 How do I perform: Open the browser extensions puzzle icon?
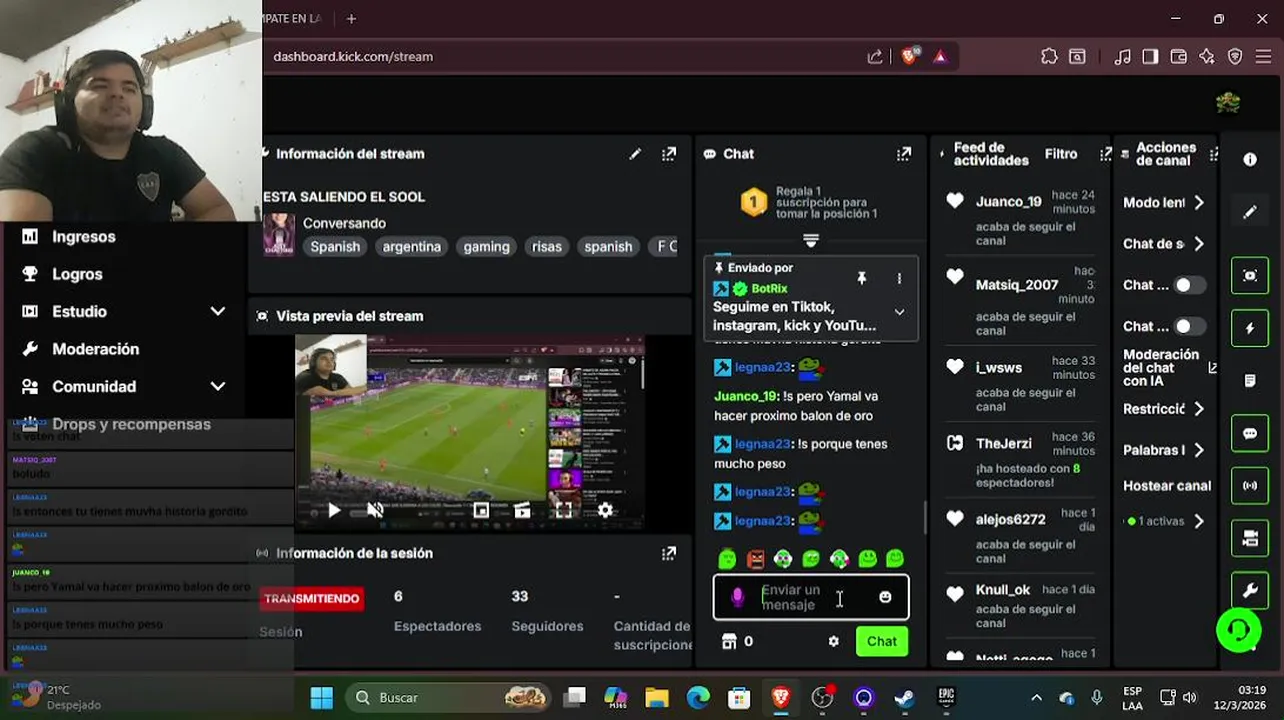point(1049,57)
